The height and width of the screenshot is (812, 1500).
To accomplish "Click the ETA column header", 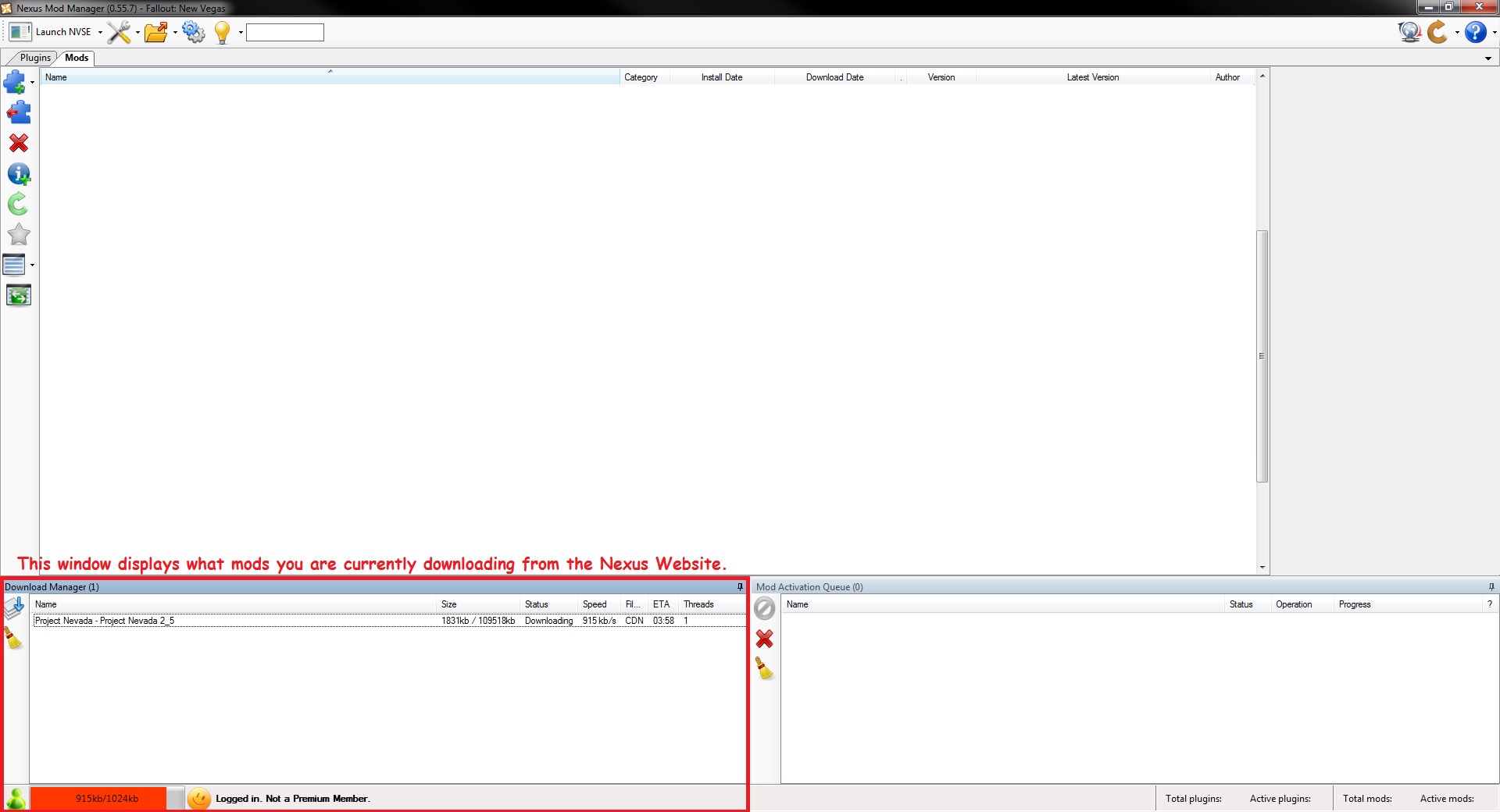I will [x=663, y=604].
